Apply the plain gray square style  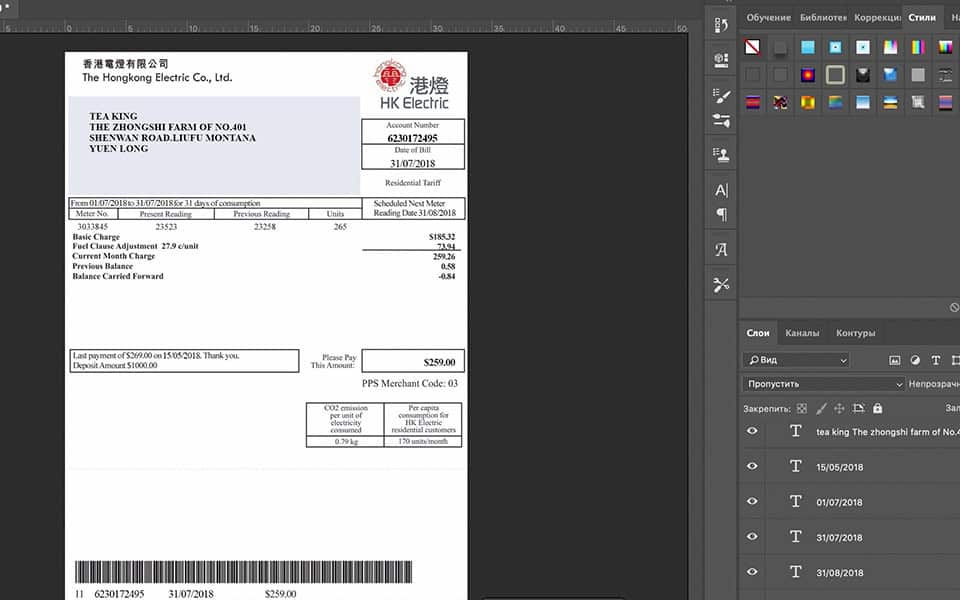(918, 75)
